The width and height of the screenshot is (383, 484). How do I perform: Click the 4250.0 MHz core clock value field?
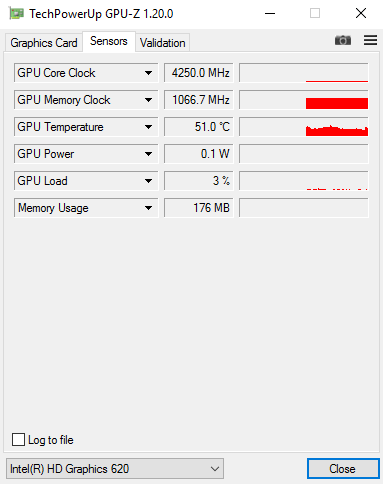(x=199, y=73)
